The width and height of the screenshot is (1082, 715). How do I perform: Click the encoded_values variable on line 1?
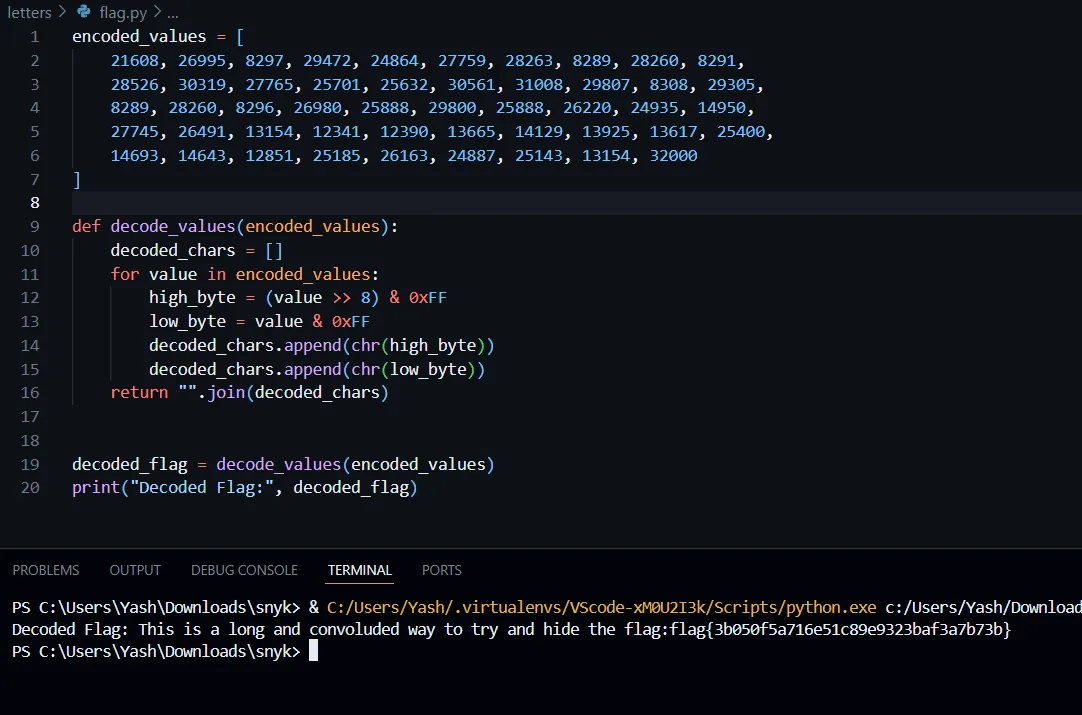(139, 36)
